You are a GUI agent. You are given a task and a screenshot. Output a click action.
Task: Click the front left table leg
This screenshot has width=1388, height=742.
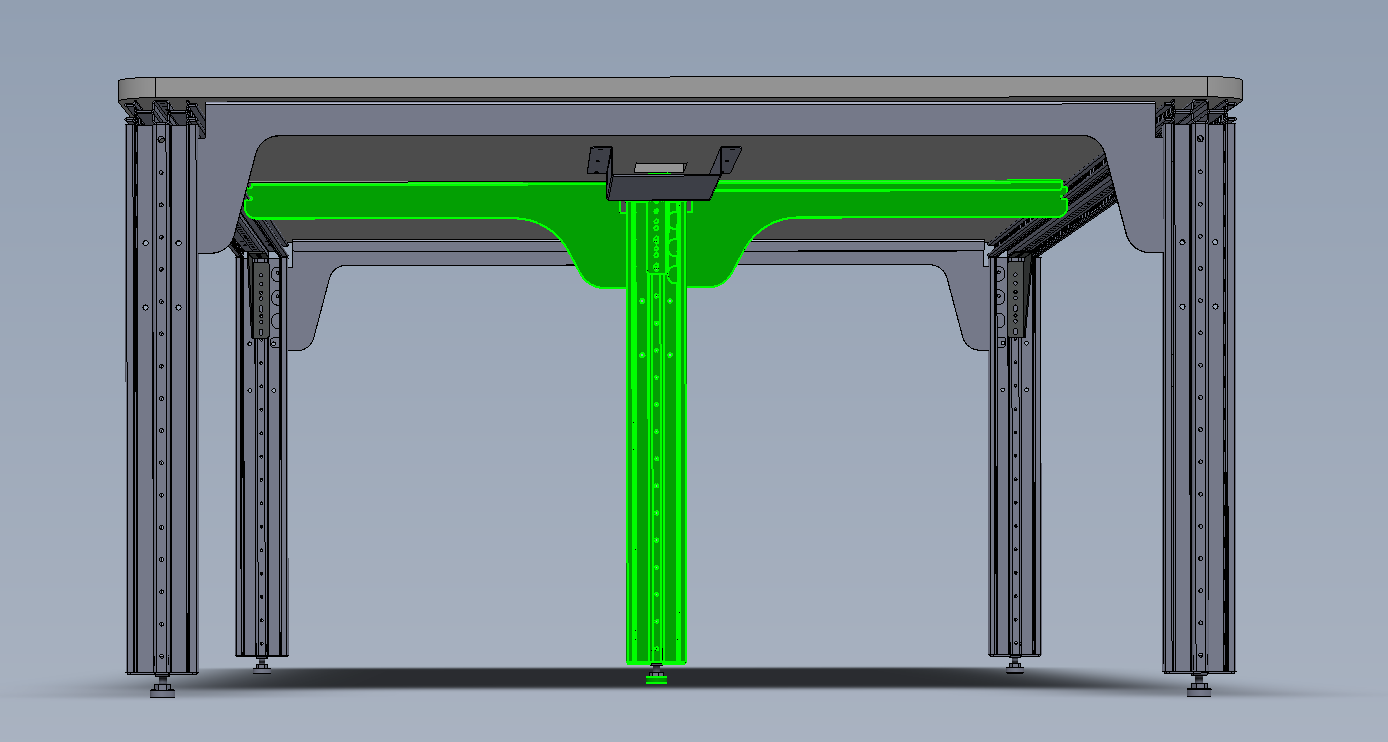click(160, 400)
